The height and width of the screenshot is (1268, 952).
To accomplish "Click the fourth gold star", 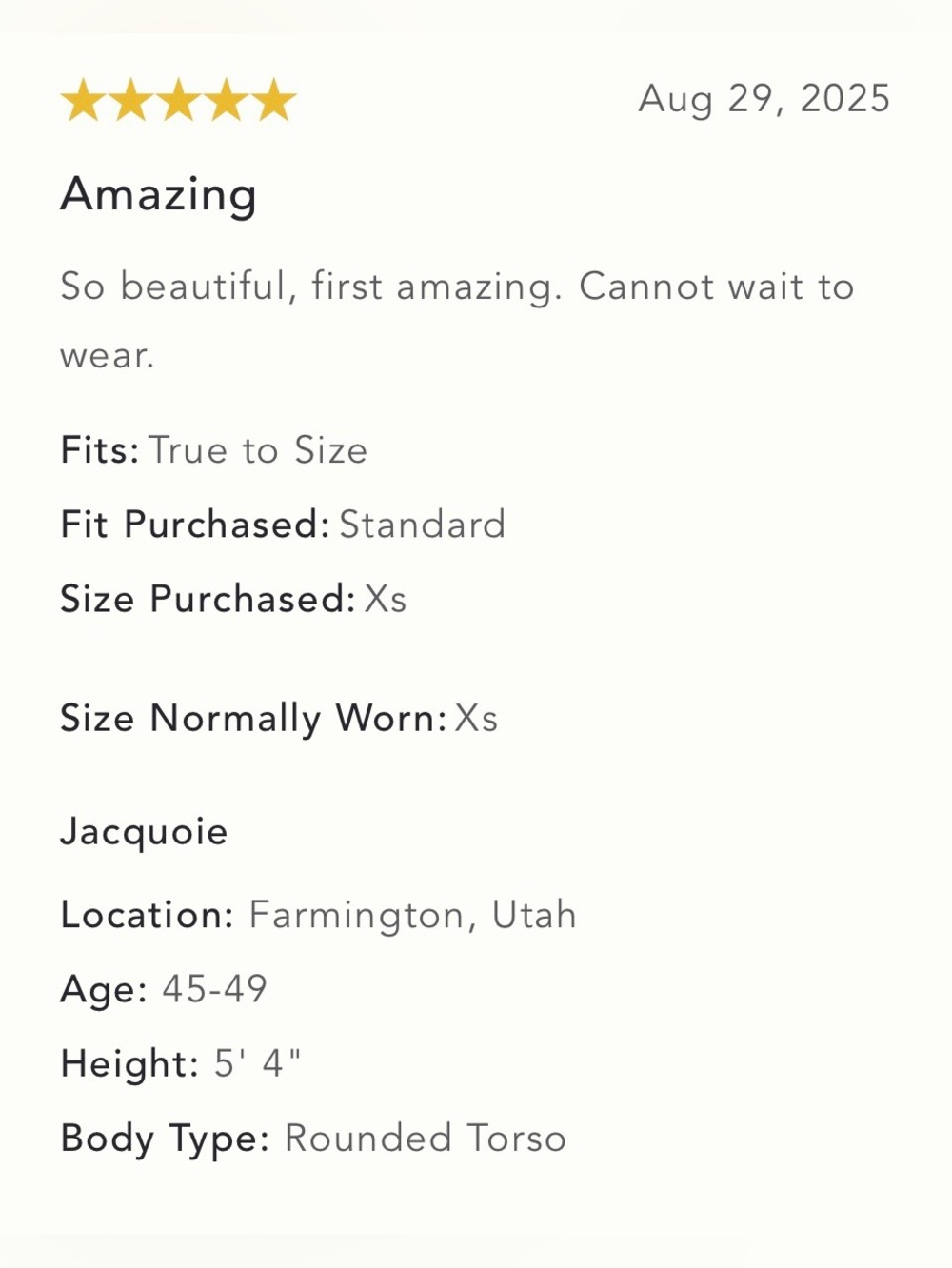I will [227, 100].
